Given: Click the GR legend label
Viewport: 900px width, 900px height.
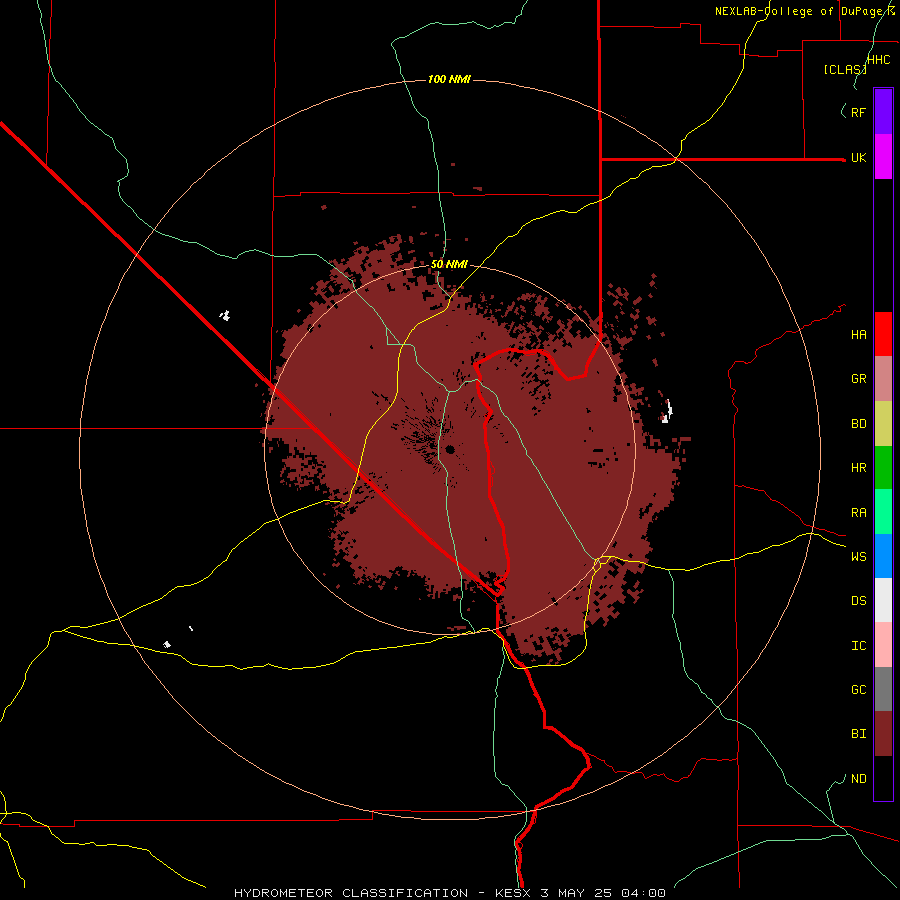Looking at the screenshot, I should [x=858, y=379].
